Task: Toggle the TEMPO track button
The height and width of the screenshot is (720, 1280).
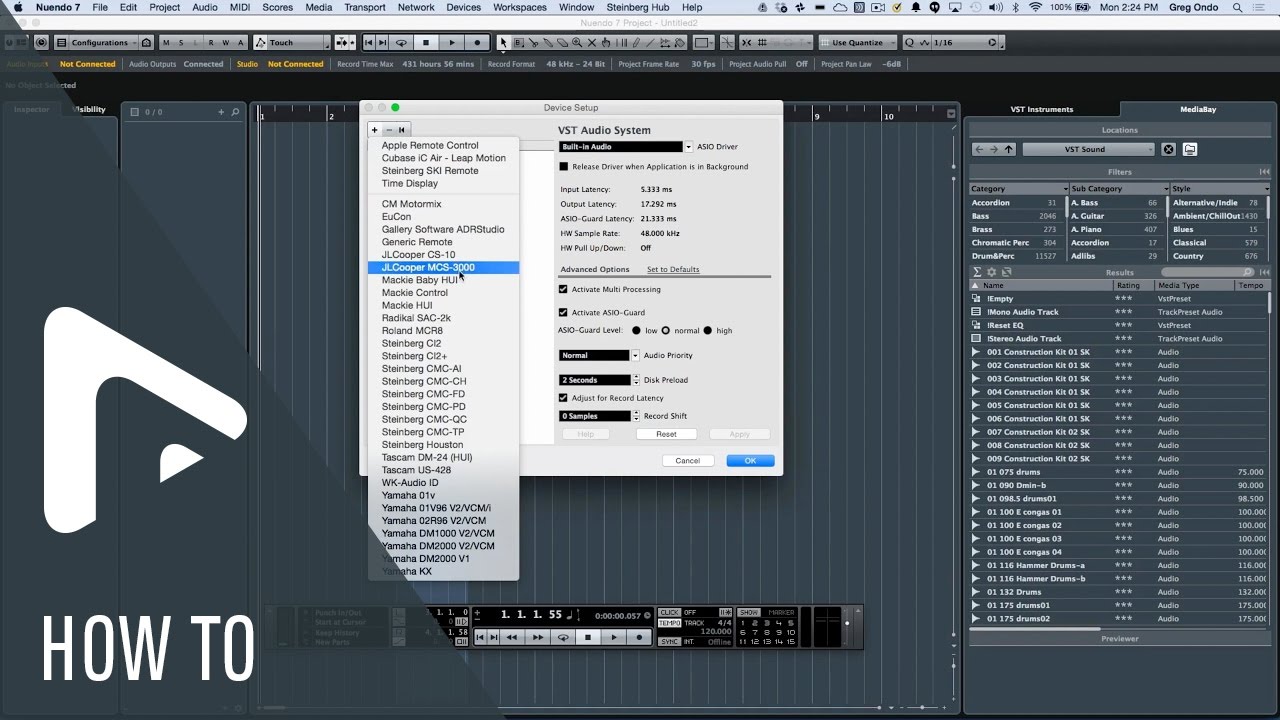Action: [x=669, y=623]
